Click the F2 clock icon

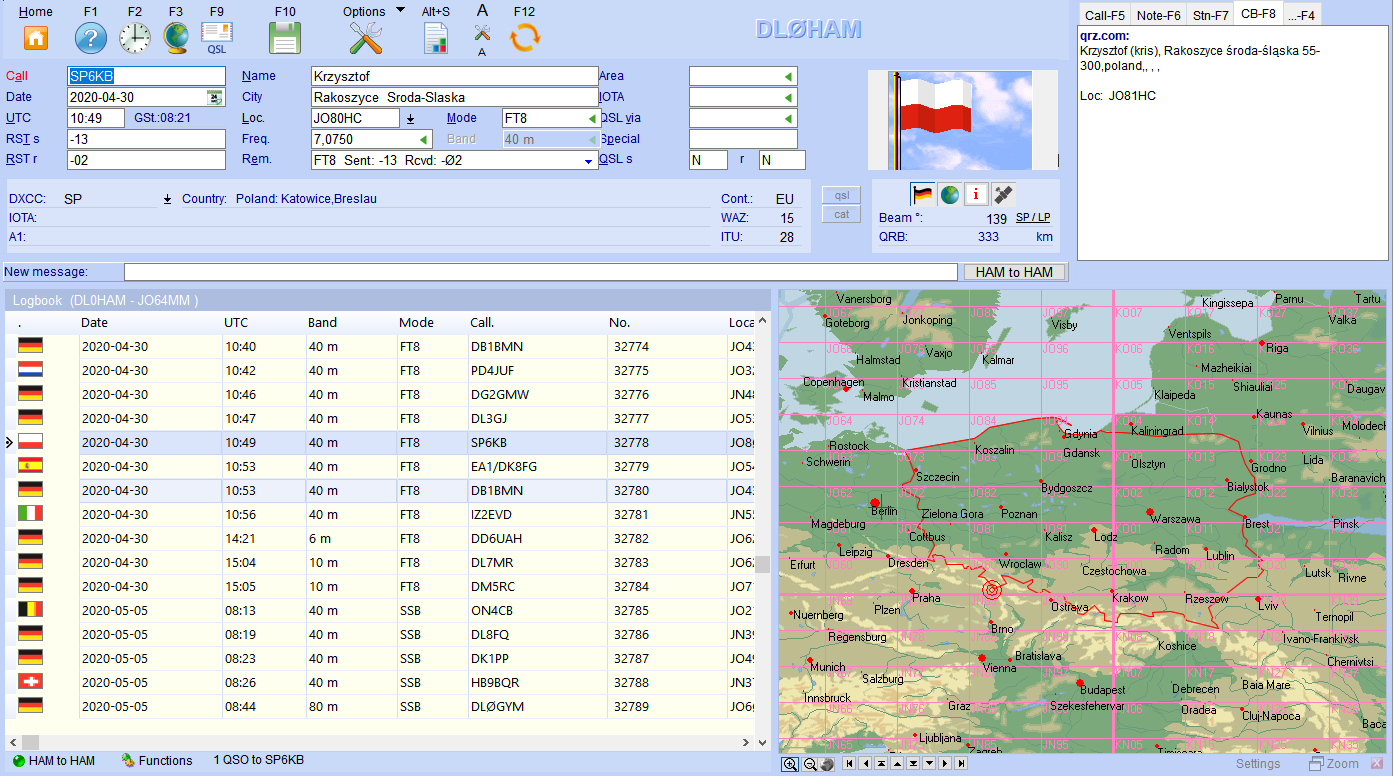point(134,38)
